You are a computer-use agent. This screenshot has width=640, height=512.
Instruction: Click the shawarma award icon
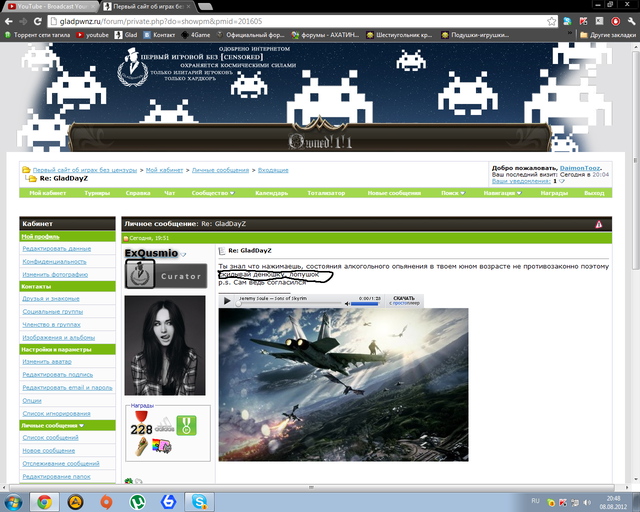[141, 446]
